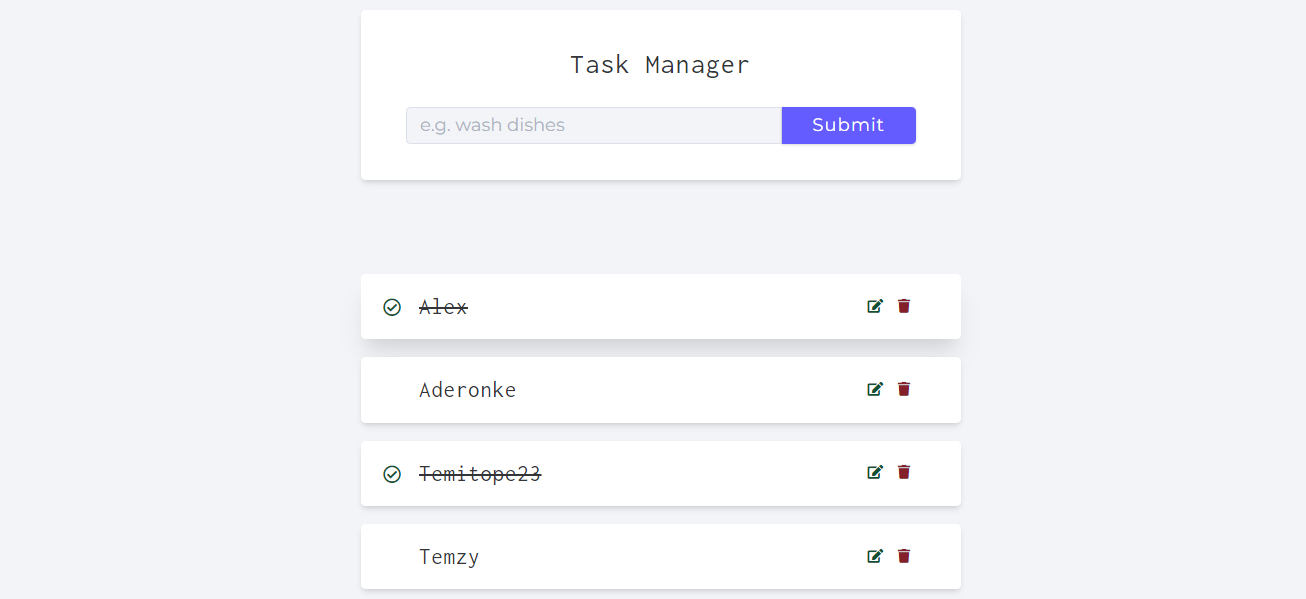
Task: Remove the Aderonke task via trash icon
Action: [904, 389]
